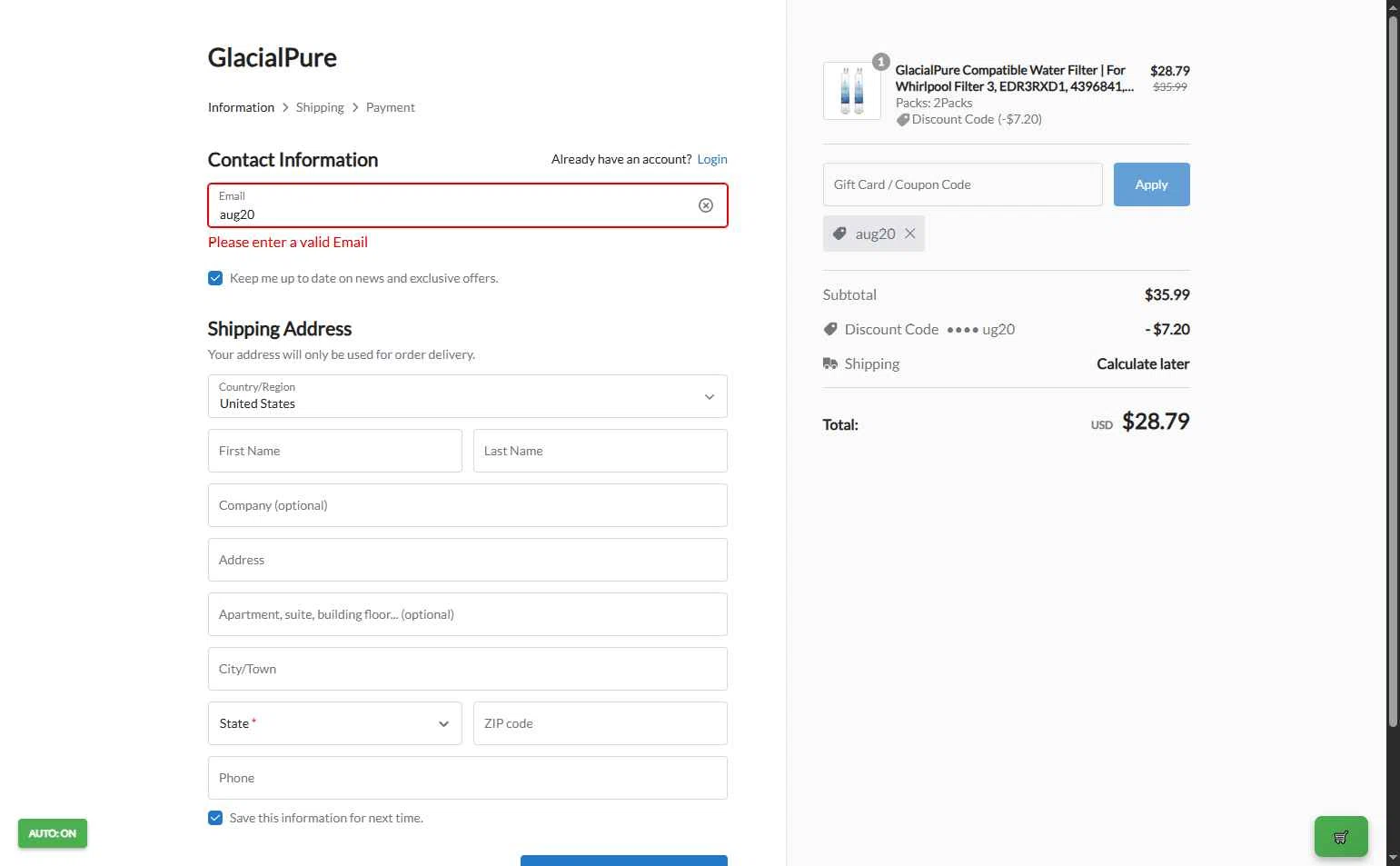Focus the Apartment, suite, building floor field
This screenshot has height=866, width=1400.
coord(468,614)
